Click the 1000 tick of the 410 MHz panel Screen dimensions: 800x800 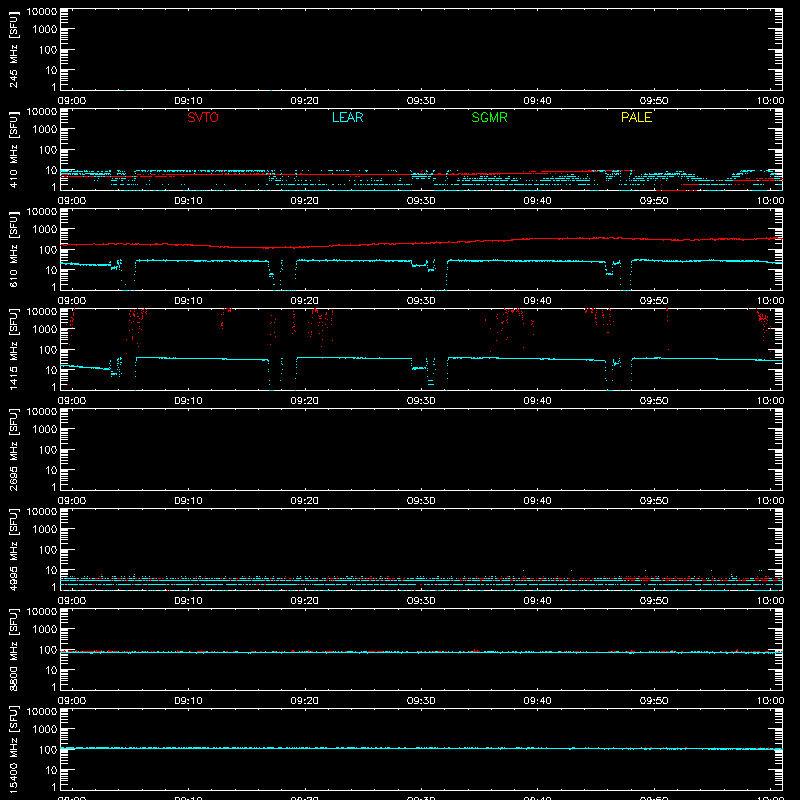point(45,130)
